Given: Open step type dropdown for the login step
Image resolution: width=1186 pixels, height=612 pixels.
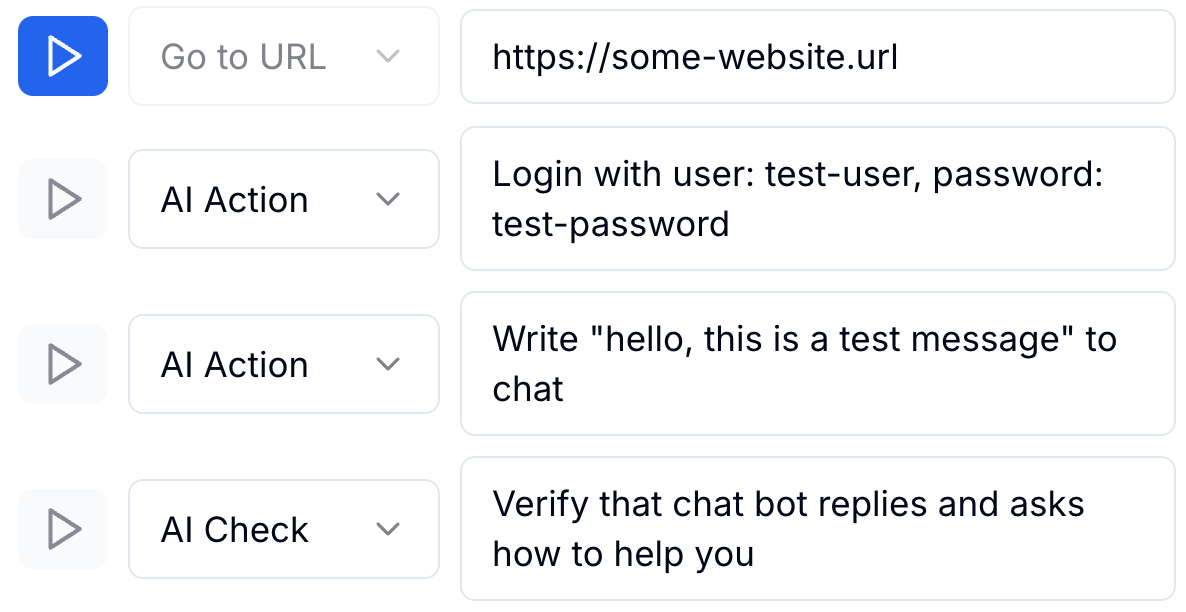Looking at the screenshot, I should coord(283,199).
